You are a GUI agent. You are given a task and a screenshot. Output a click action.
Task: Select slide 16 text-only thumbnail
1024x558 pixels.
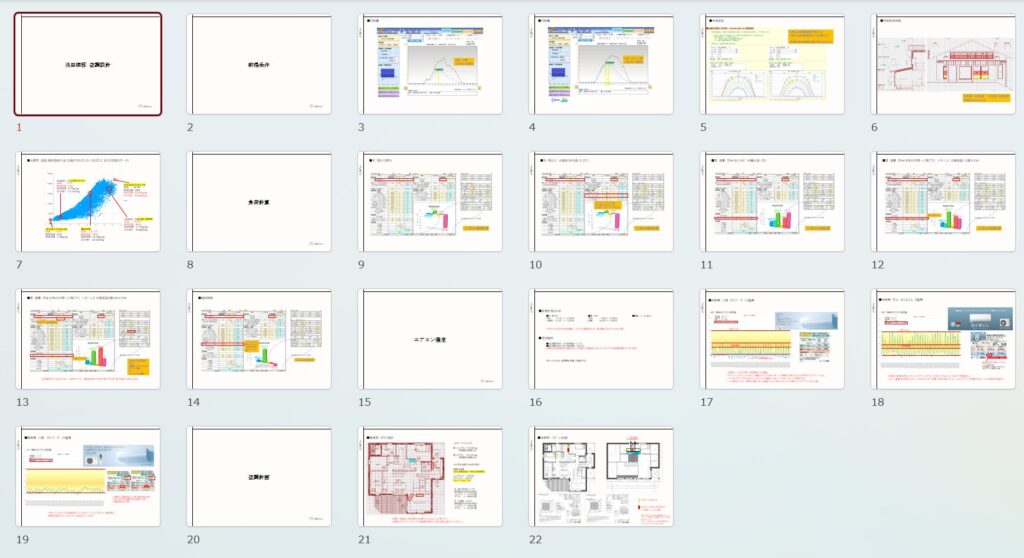pyautogui.click(x=602, y=340)
